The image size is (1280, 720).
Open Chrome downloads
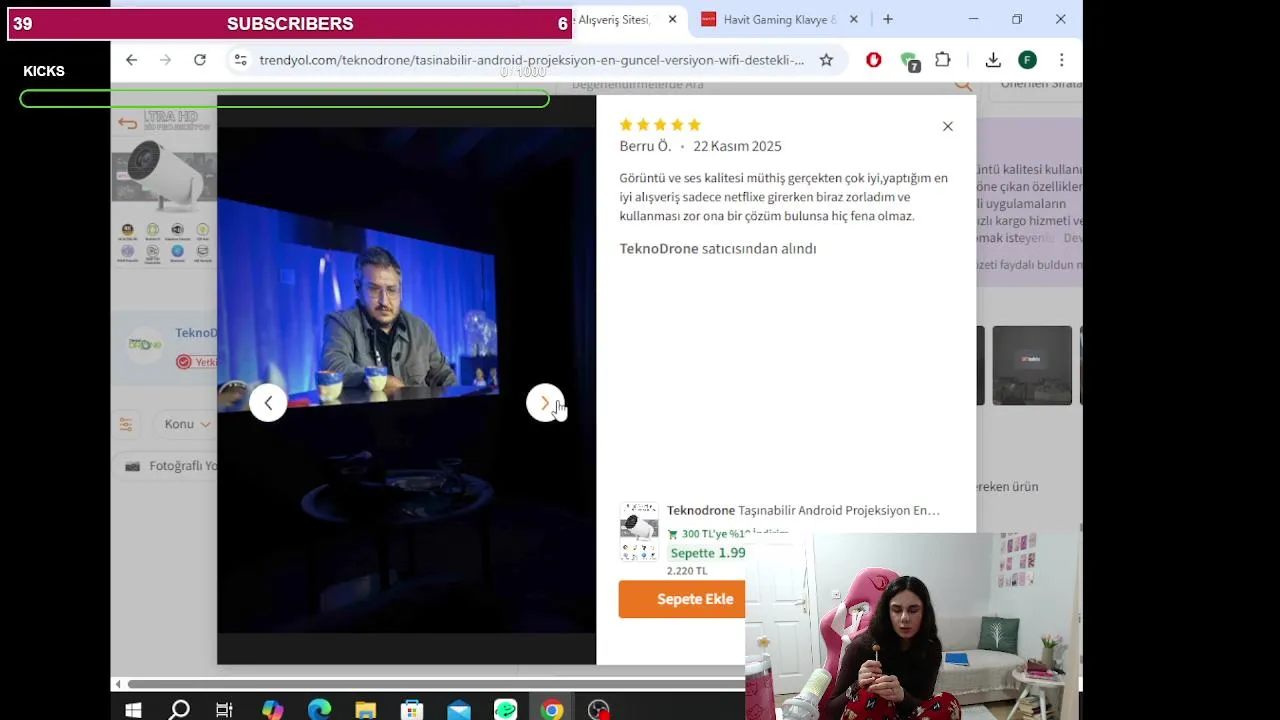(x=993, y=60)
